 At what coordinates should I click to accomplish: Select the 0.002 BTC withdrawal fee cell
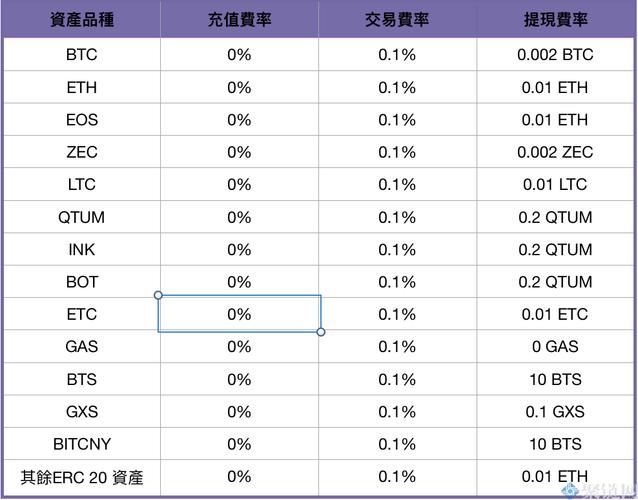[x=555, y=55]
